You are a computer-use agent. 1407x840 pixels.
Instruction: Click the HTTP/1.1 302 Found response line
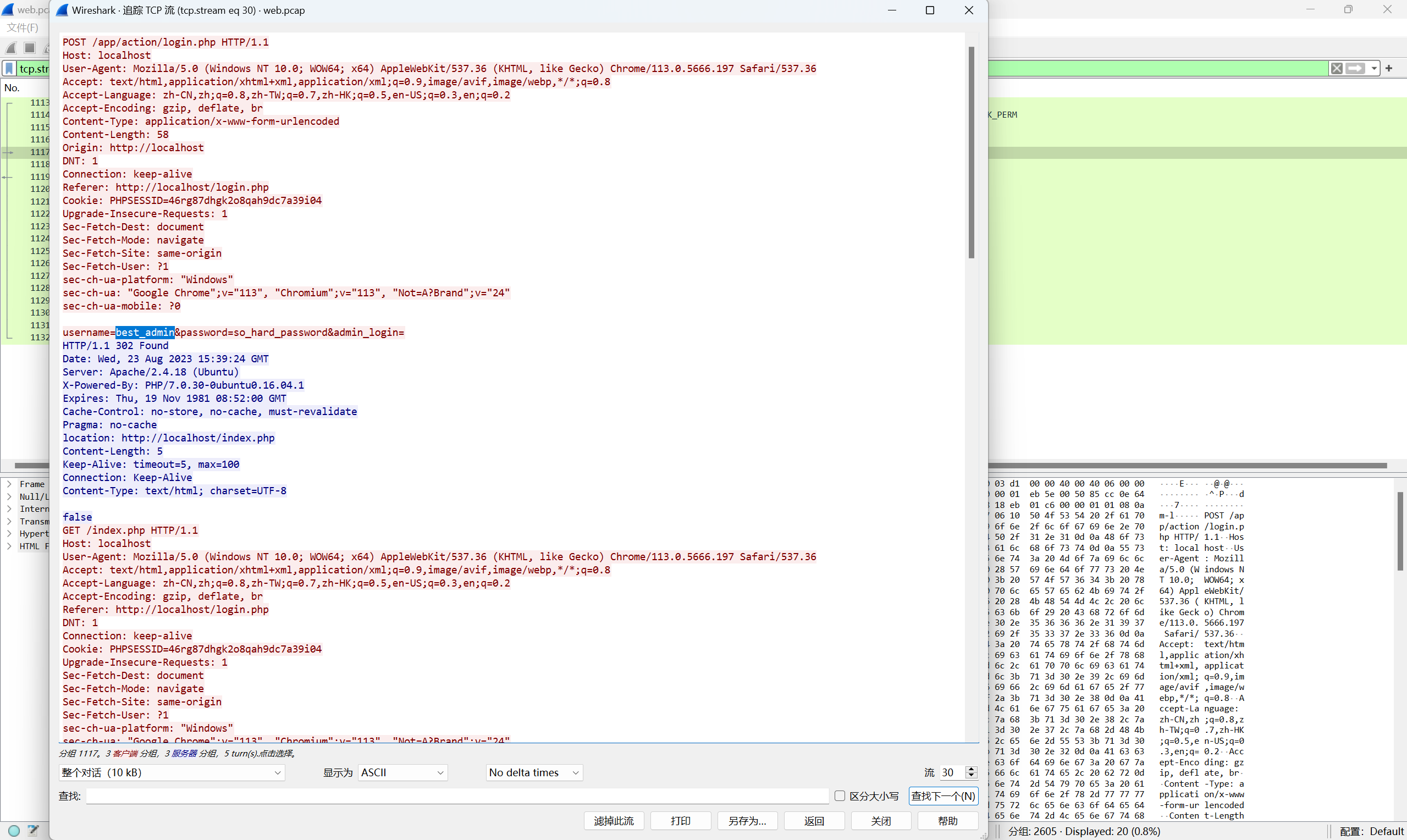[x=115, y=345]
